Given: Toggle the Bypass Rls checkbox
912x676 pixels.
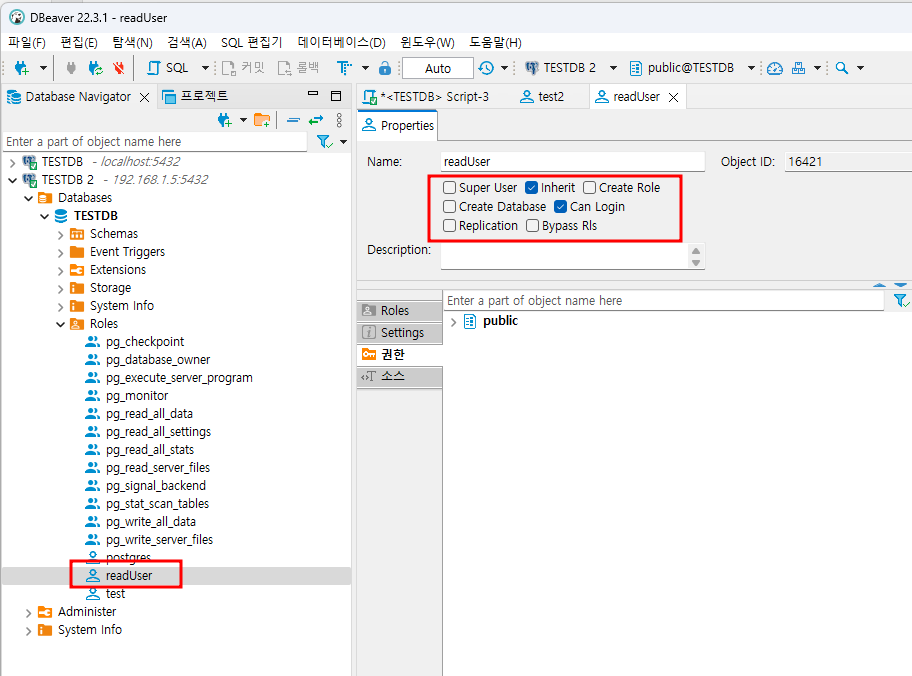Looking at the screenshot, I should (532, 226).
